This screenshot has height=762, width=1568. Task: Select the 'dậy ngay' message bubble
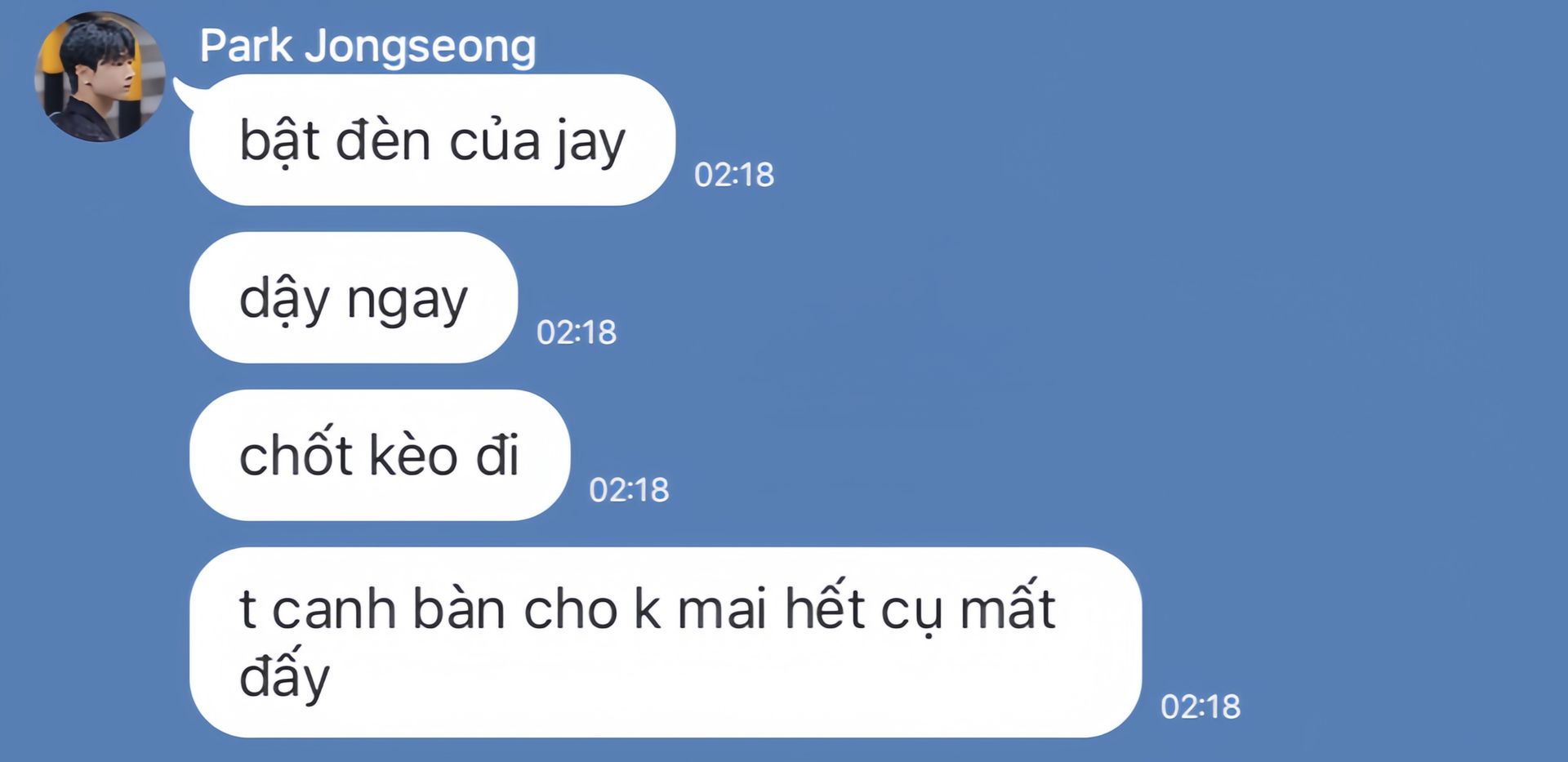point(354,297)
